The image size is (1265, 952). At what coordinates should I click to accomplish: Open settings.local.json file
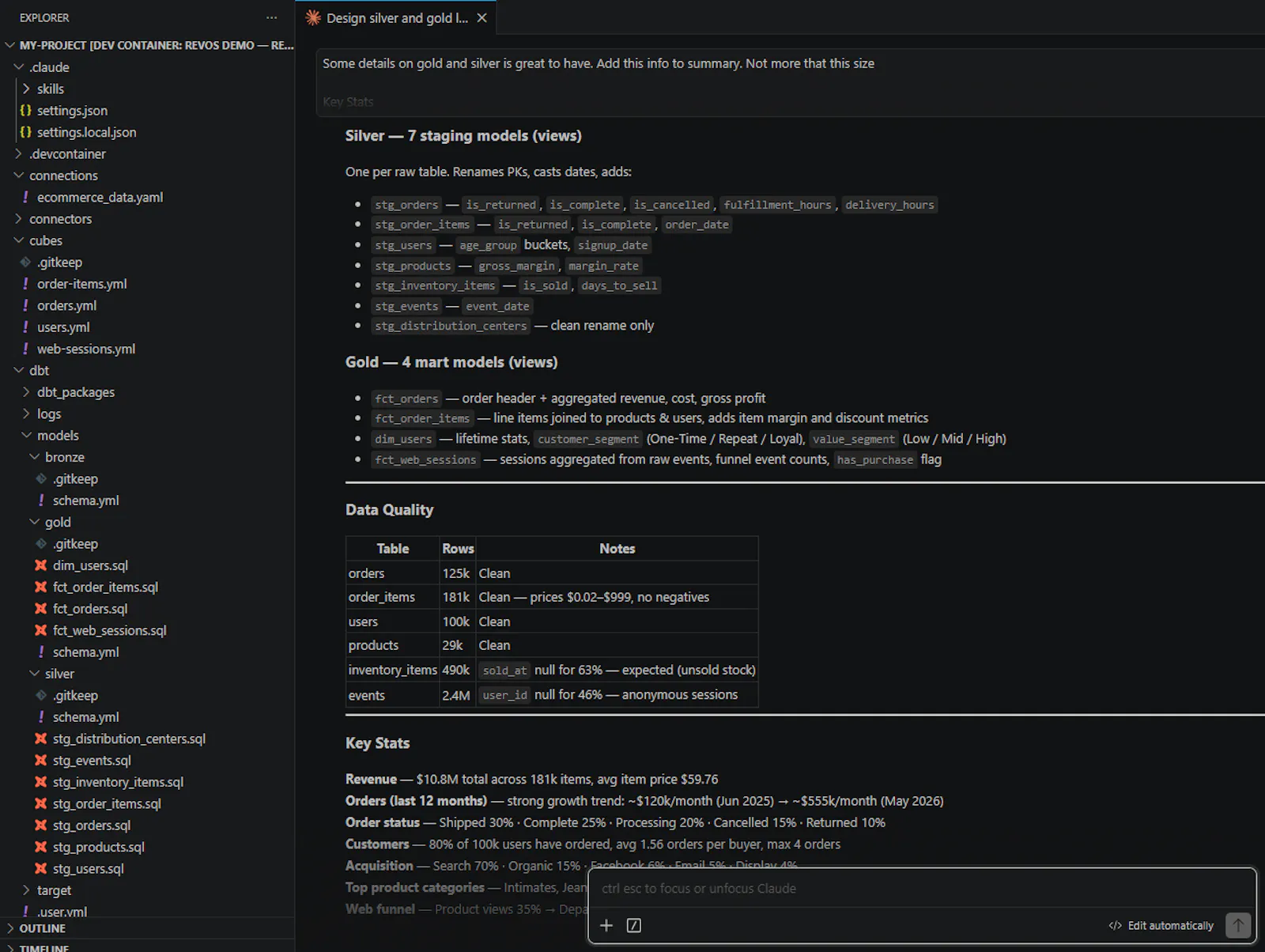point(86,132)
